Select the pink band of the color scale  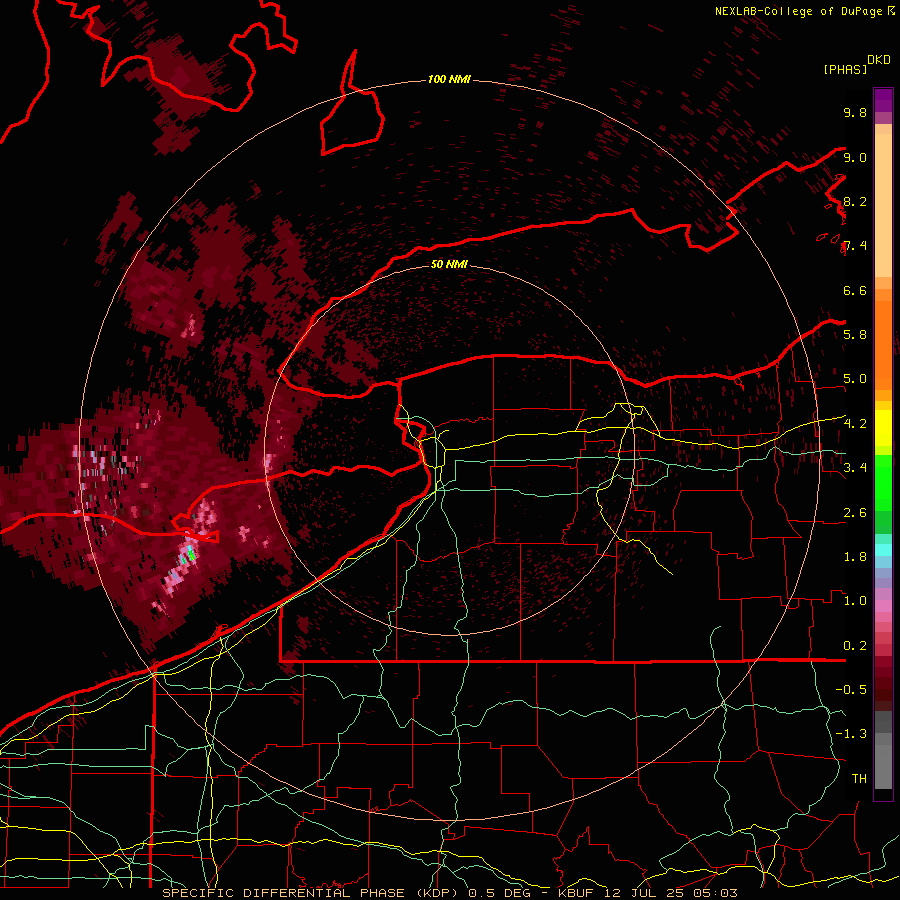coord(883,606)
